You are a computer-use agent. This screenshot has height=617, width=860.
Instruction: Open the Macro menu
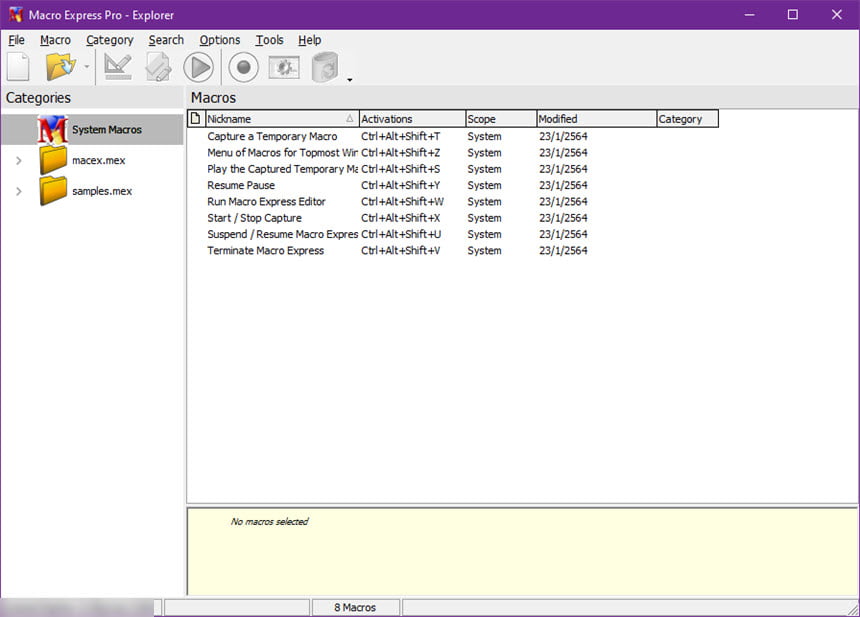click(55, 40)
